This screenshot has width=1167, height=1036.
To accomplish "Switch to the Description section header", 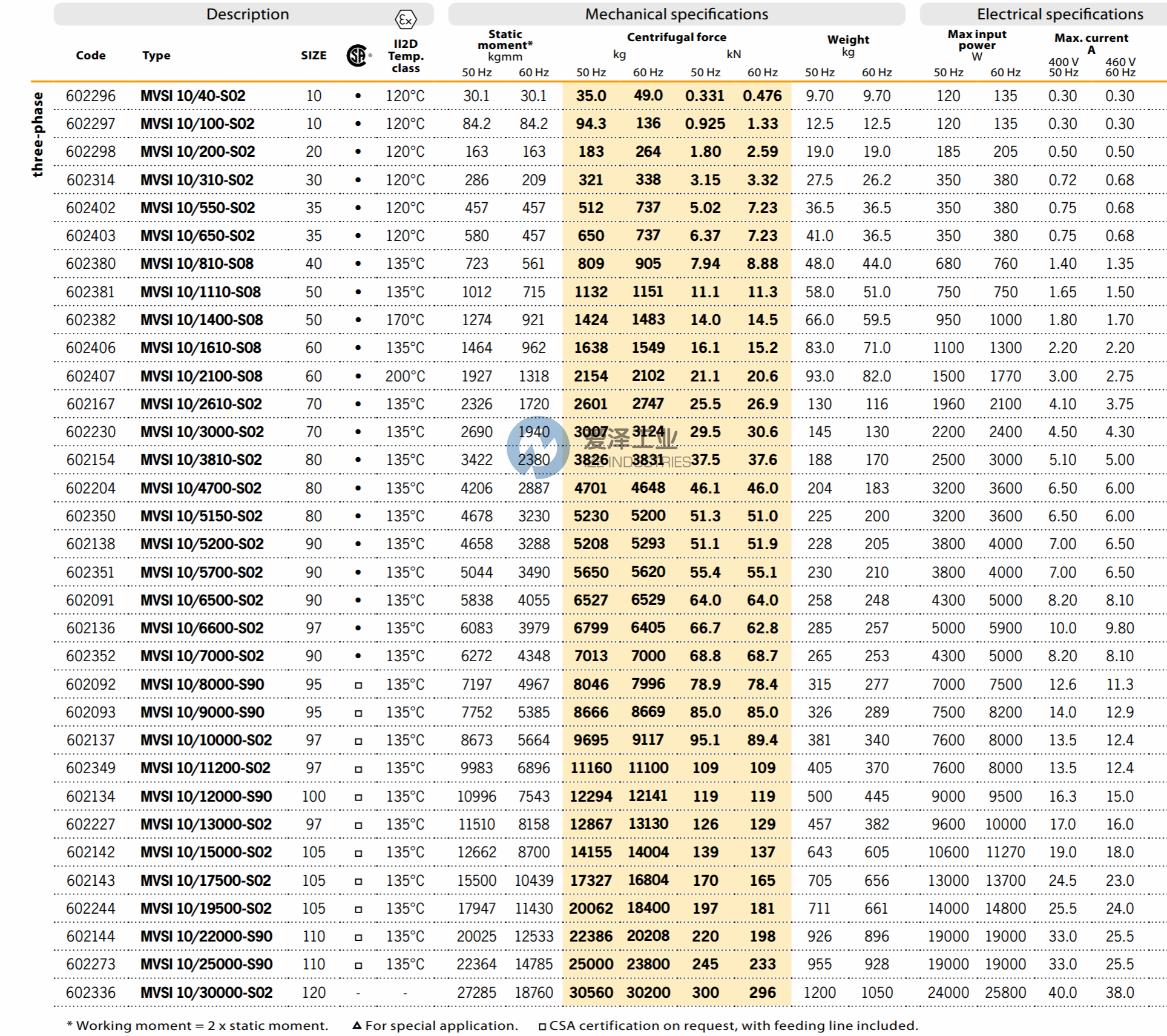I will coord(247,14).
